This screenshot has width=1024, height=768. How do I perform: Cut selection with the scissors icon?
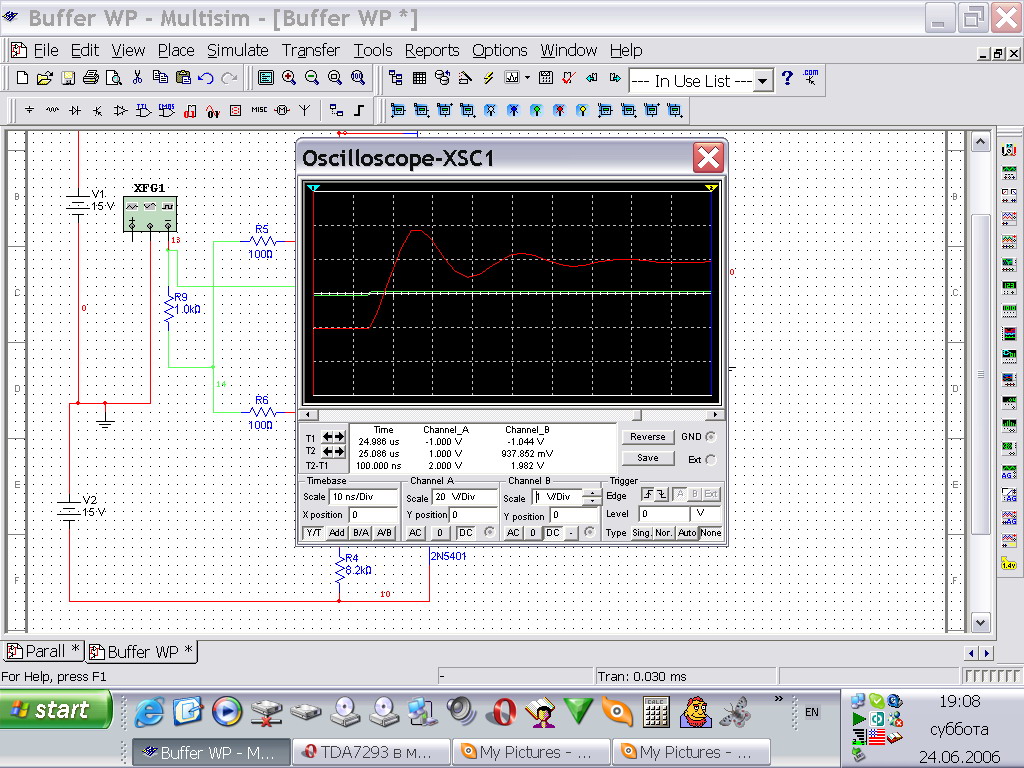[137, 78]
